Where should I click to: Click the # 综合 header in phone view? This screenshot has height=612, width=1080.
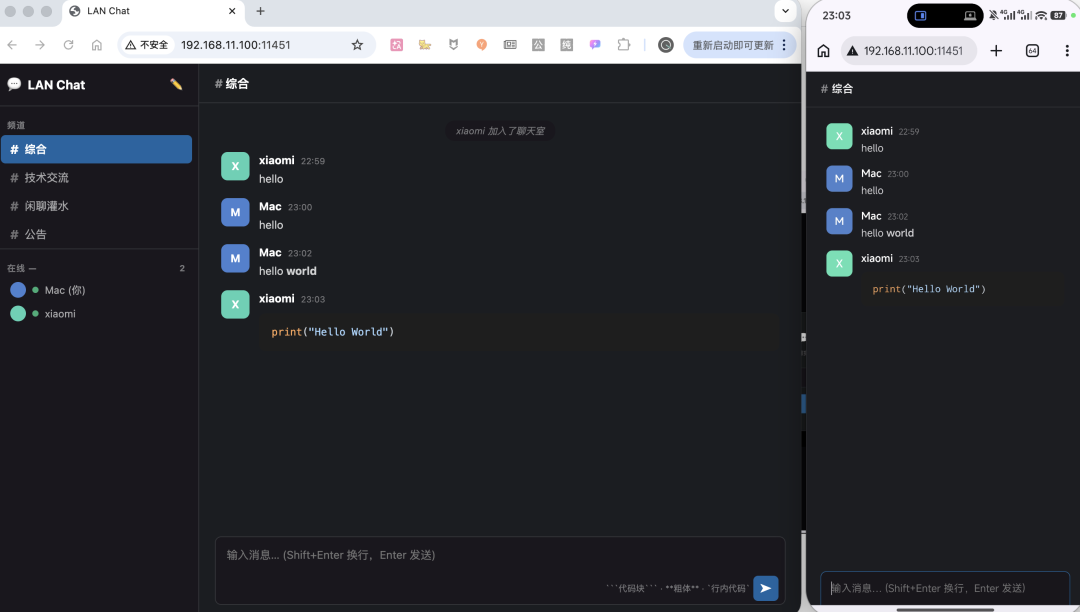pos(837,89)
